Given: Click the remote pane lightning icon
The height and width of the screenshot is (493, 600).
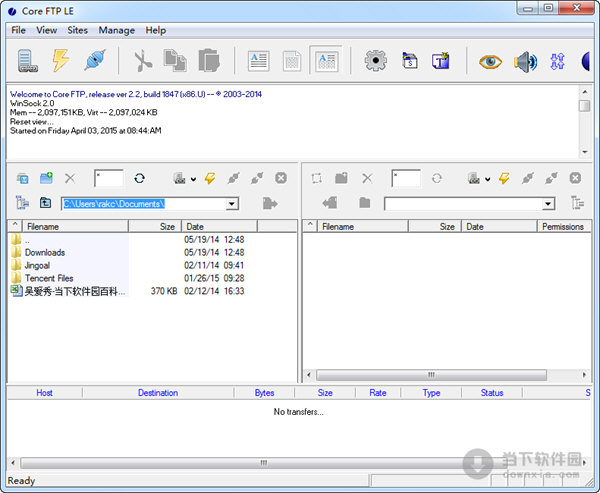Looking at the screenshot, I should pyautogui.click(x=504, y=178).
